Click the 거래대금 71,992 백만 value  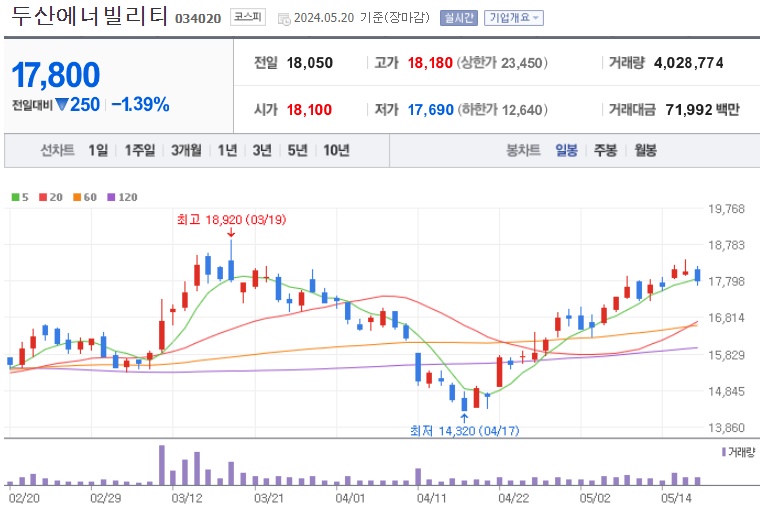(702, 110)
